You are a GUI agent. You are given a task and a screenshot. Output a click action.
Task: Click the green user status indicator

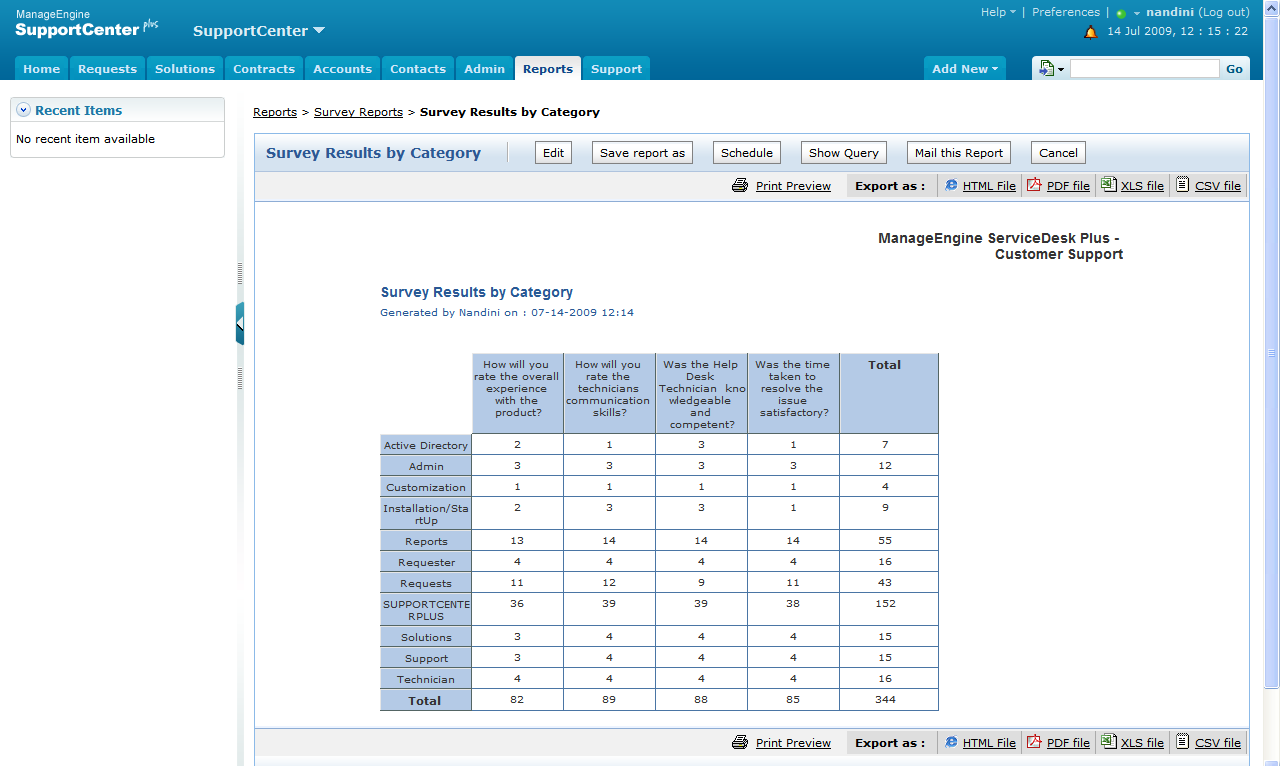[1121, 14]
